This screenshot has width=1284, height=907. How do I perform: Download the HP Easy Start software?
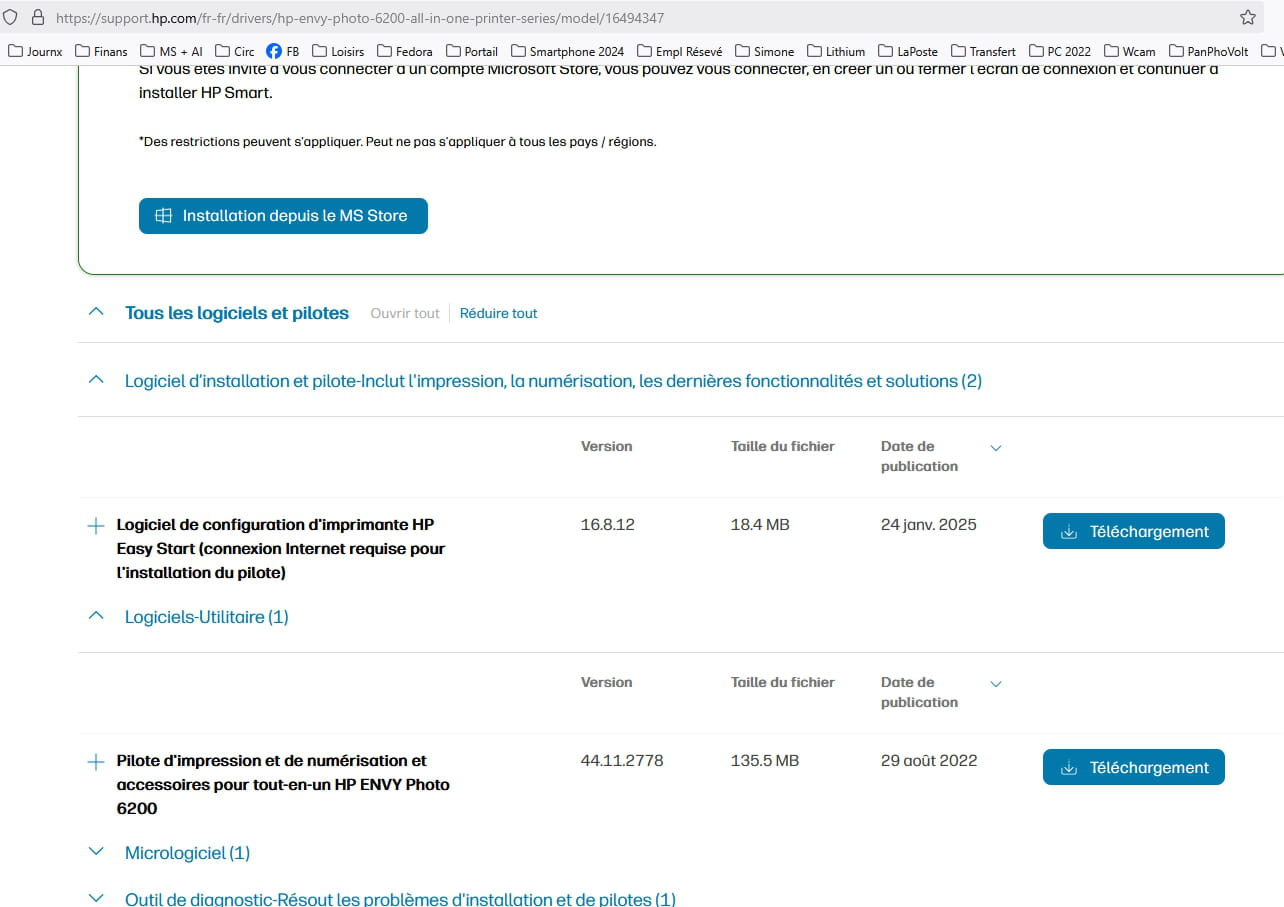click(1133, 532)
